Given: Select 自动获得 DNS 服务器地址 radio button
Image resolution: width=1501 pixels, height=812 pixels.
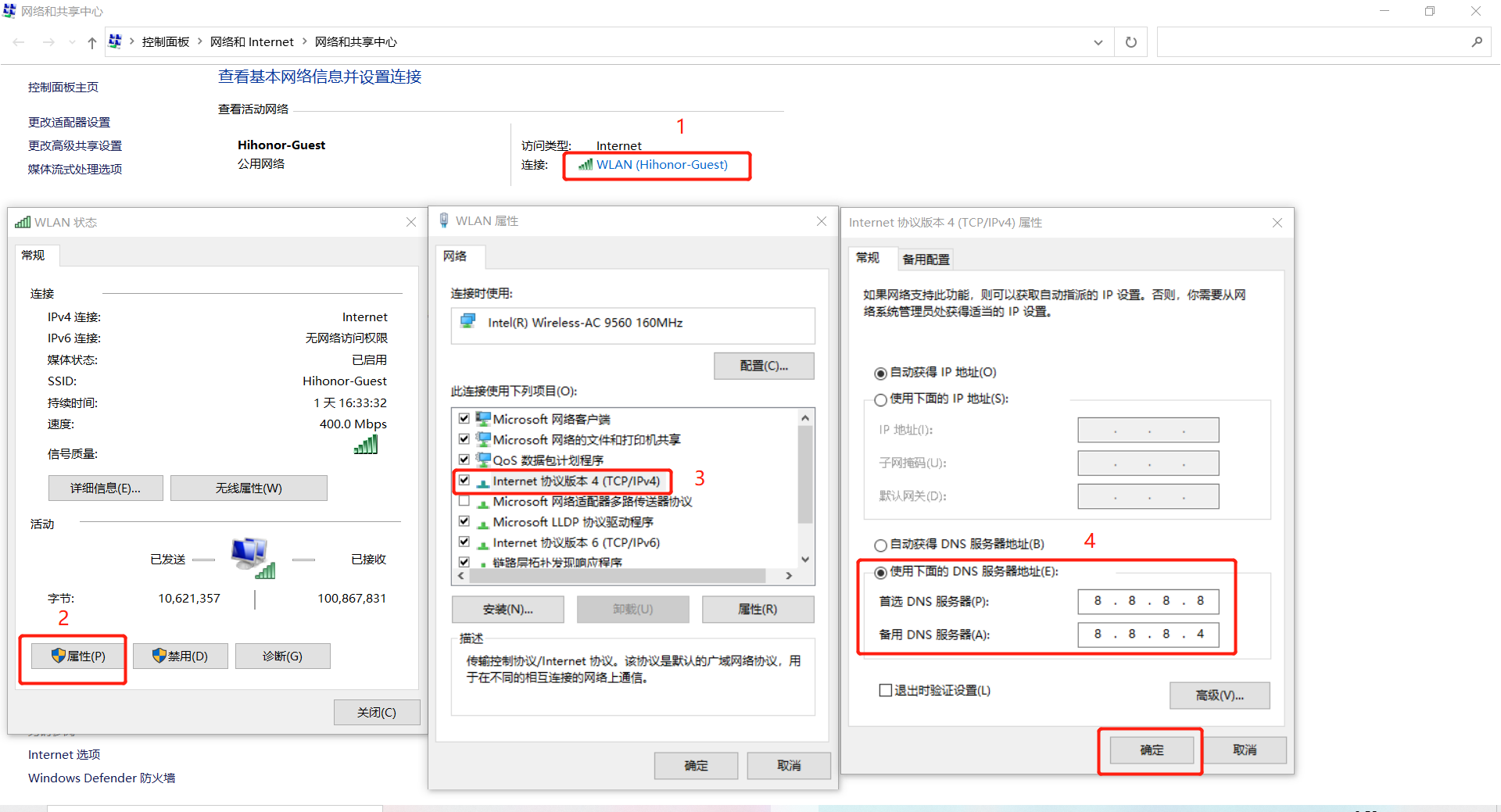Looking at the screenshot, I should click(881, 545).
